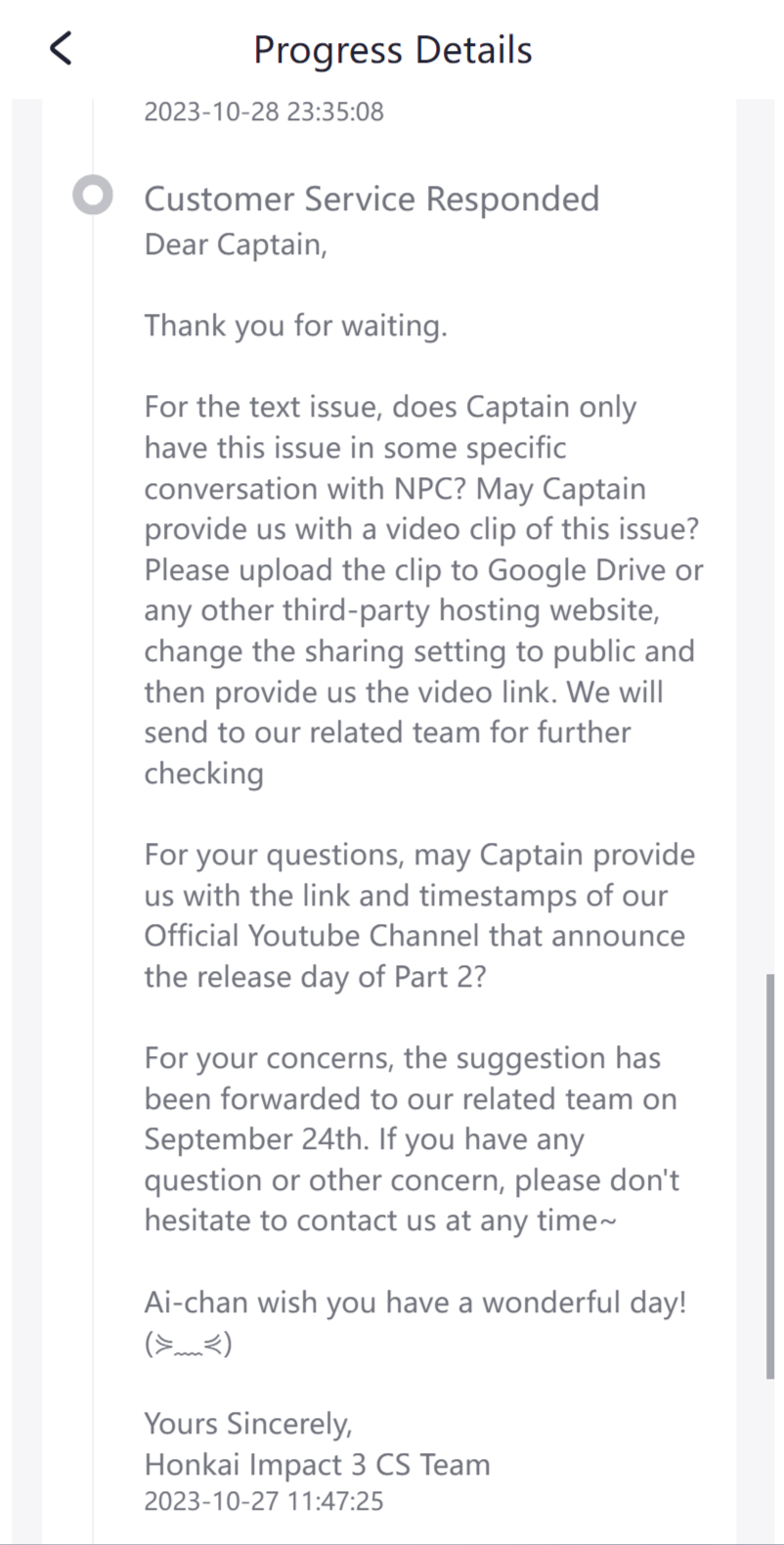Select the Customer Service Responded heading
Viewport: 784px width, 1545px height.
(372, 199)
